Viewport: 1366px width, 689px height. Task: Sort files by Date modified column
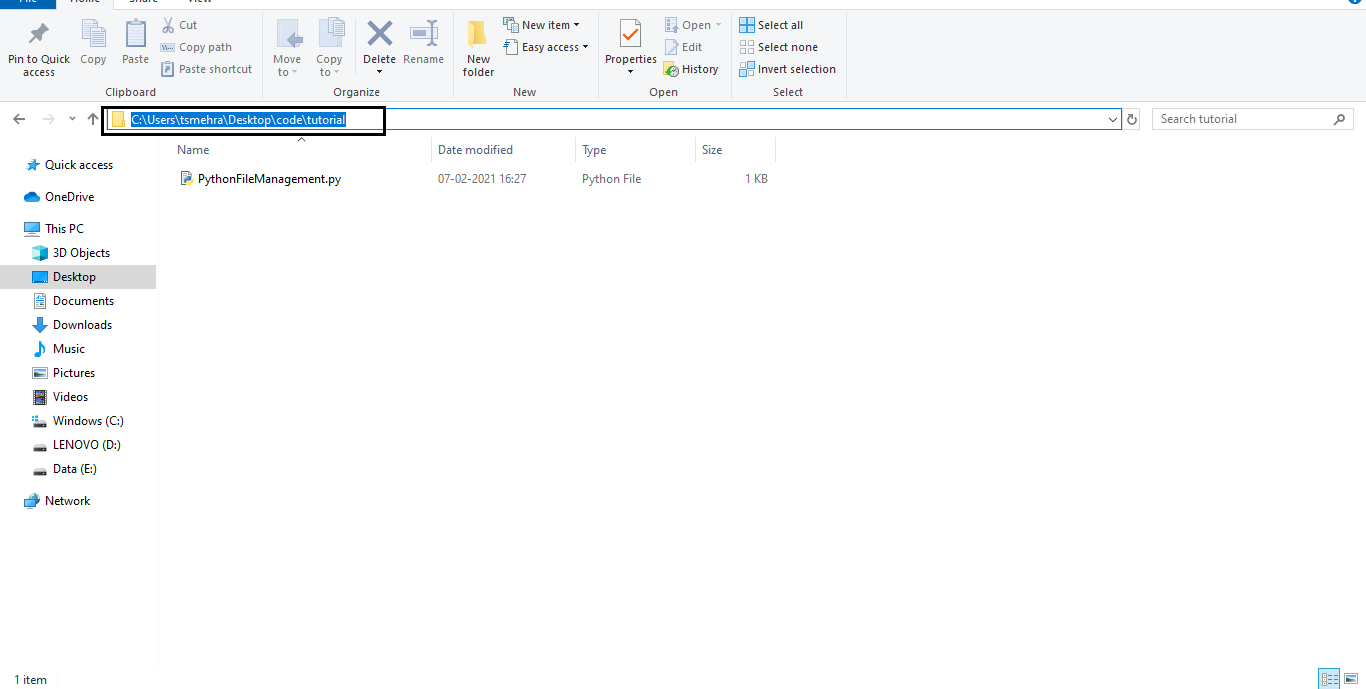[476, 150]
